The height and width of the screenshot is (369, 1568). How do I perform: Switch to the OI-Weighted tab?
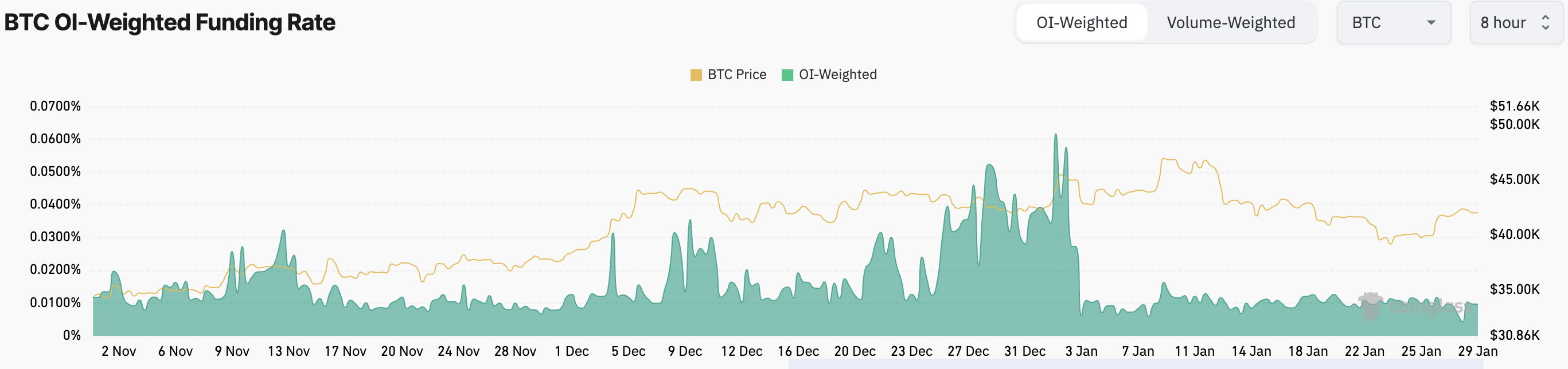[x=1082, y=22]
